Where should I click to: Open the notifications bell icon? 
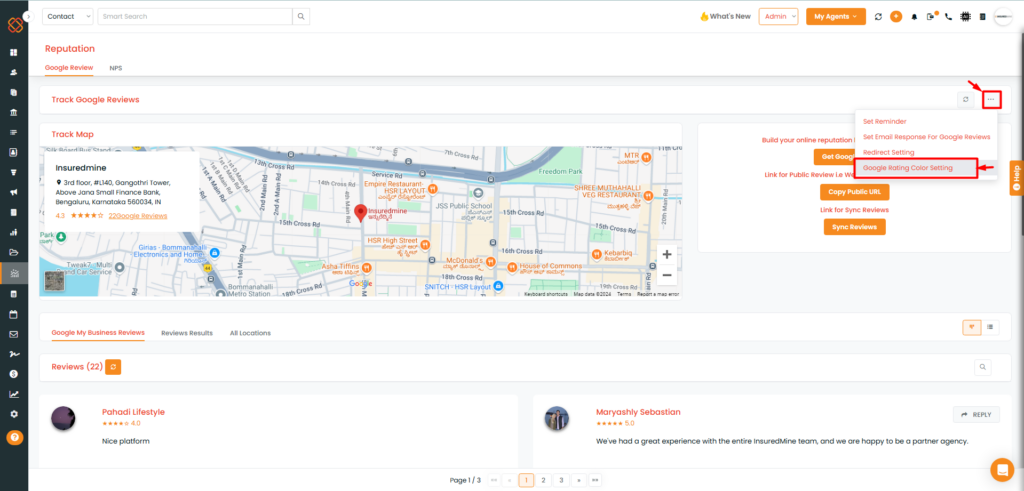pos(914,17)
